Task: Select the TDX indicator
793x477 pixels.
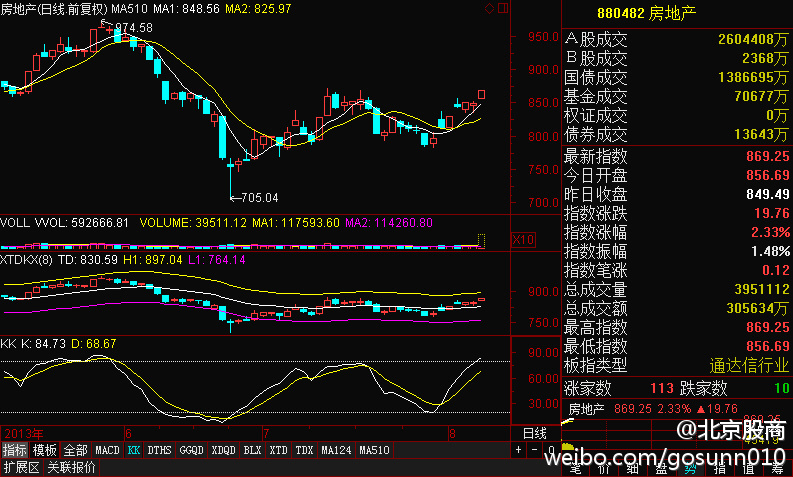Action: coord(305,451)
